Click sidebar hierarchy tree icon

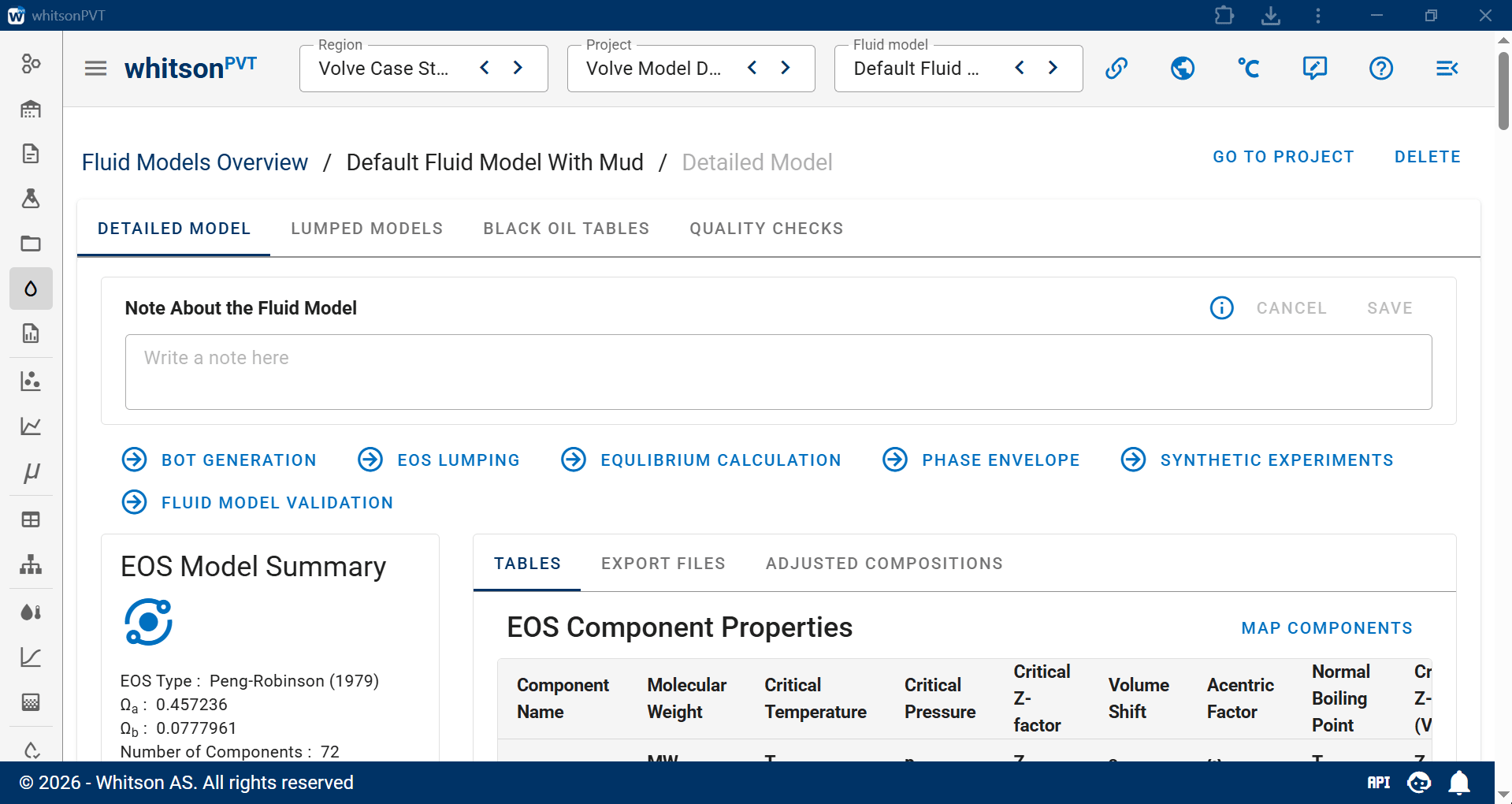tap(31, 564)
